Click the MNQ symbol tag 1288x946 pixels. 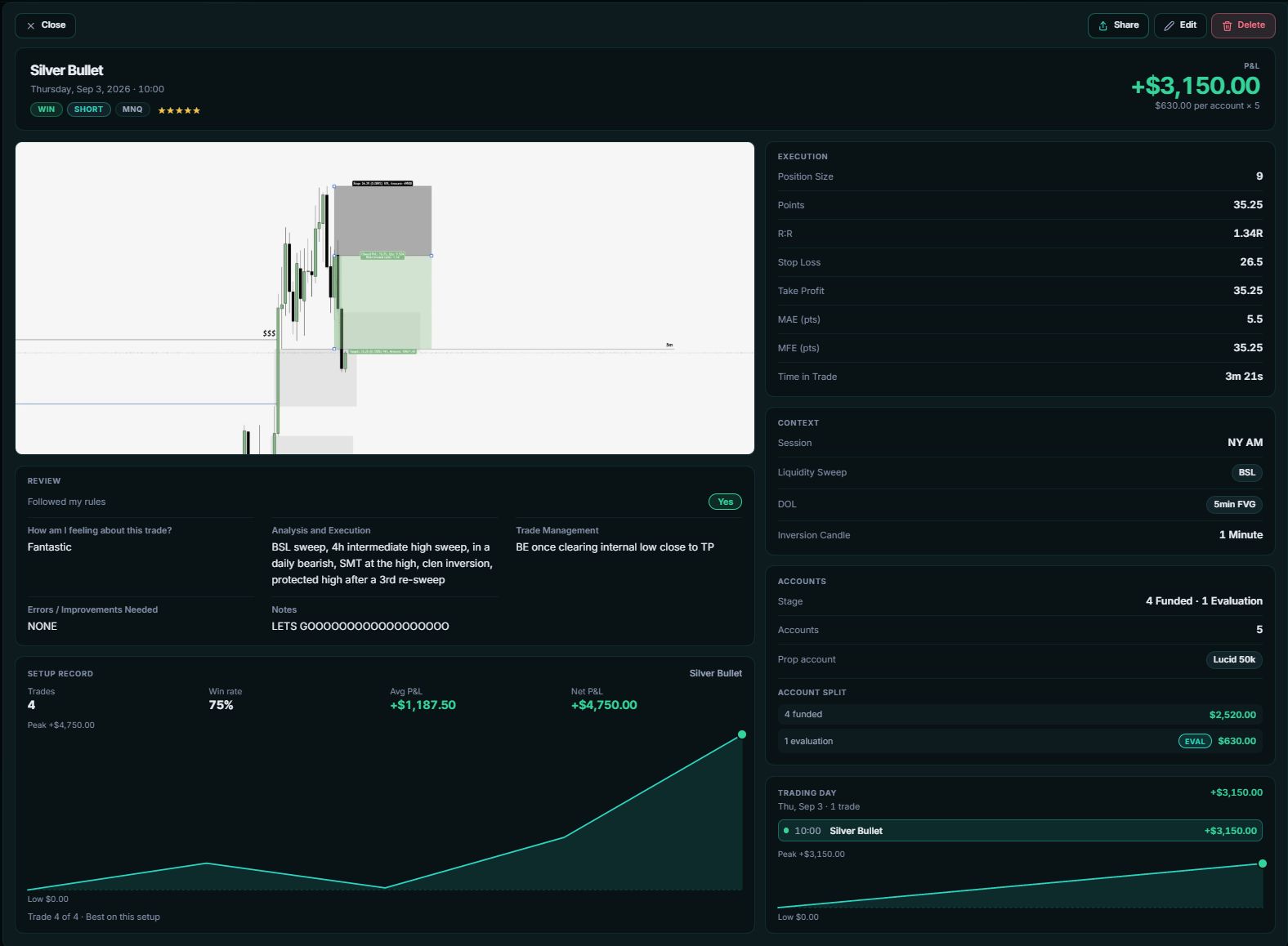[x=132, y=109]
